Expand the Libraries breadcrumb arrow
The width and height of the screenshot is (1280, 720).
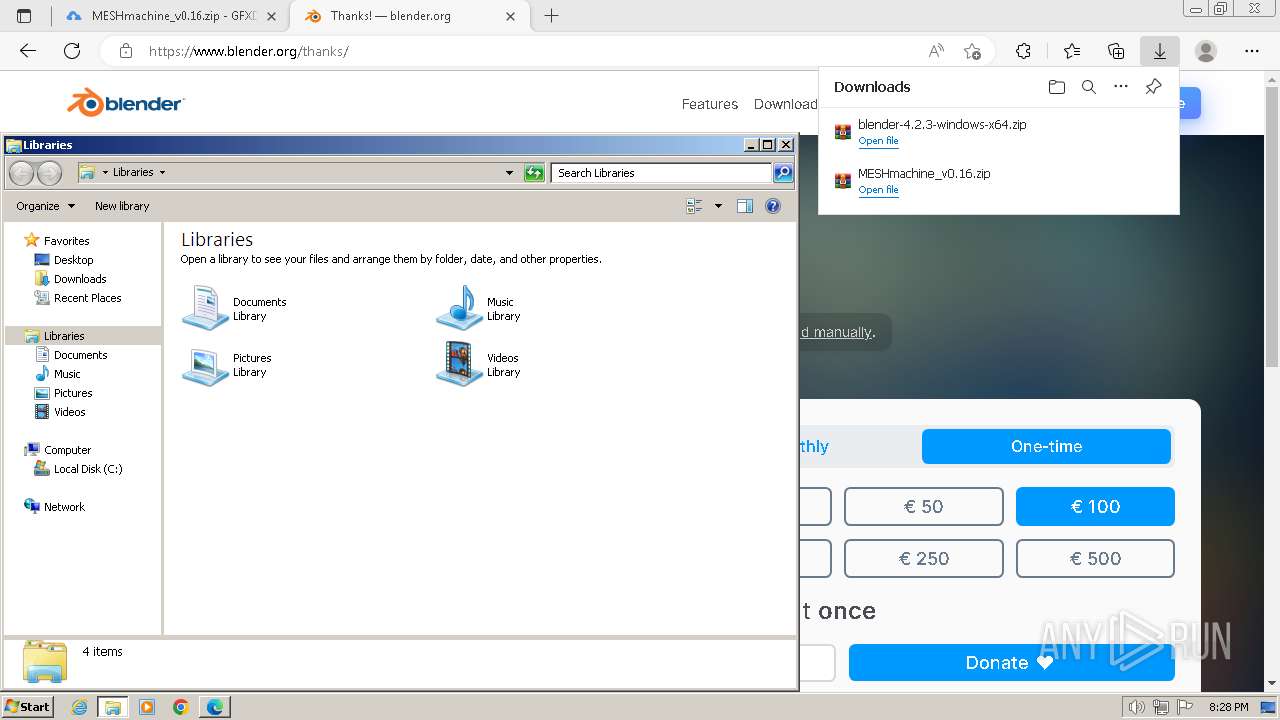tap(162, 172)
